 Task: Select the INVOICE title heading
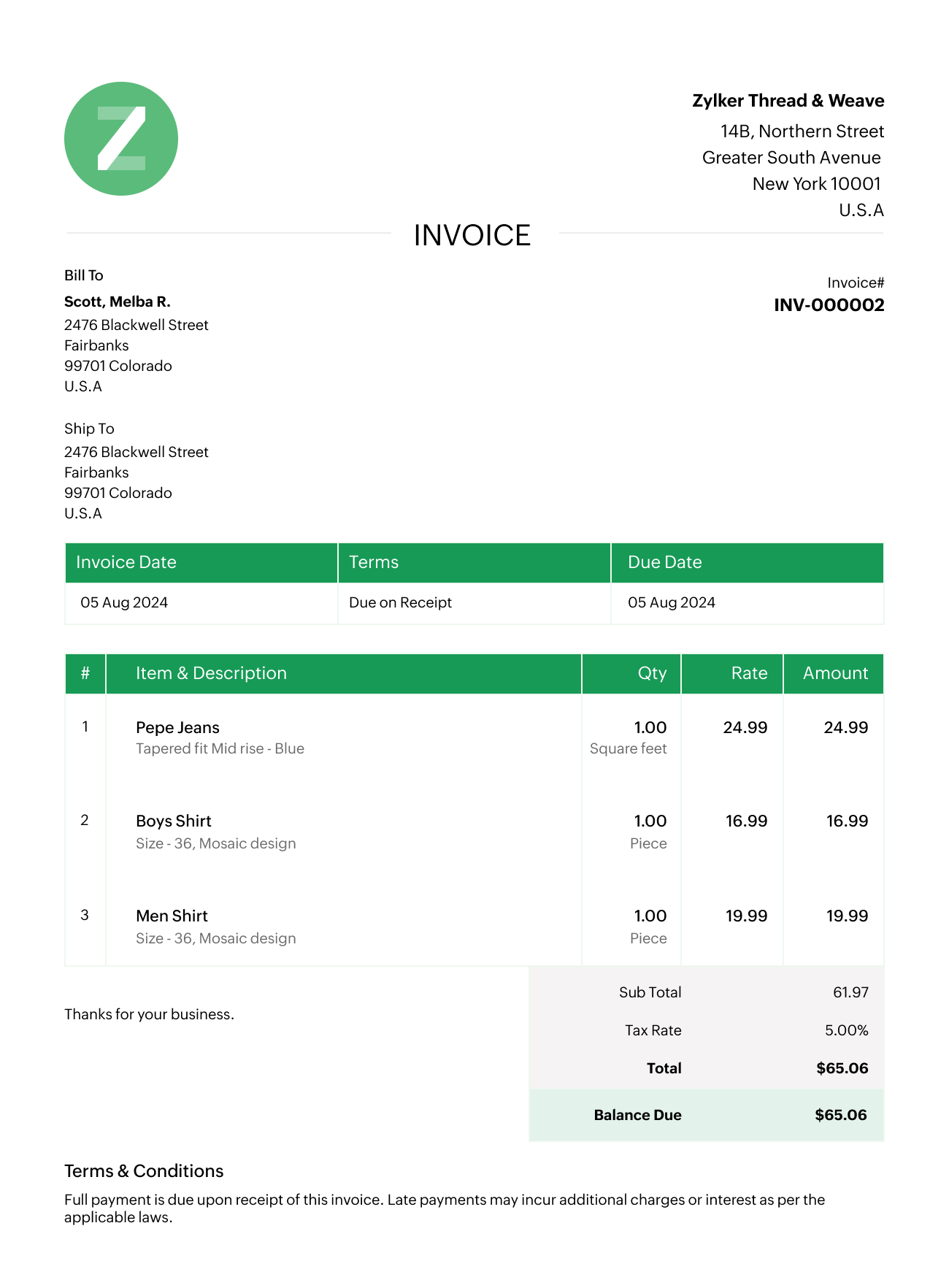[472, 235]
